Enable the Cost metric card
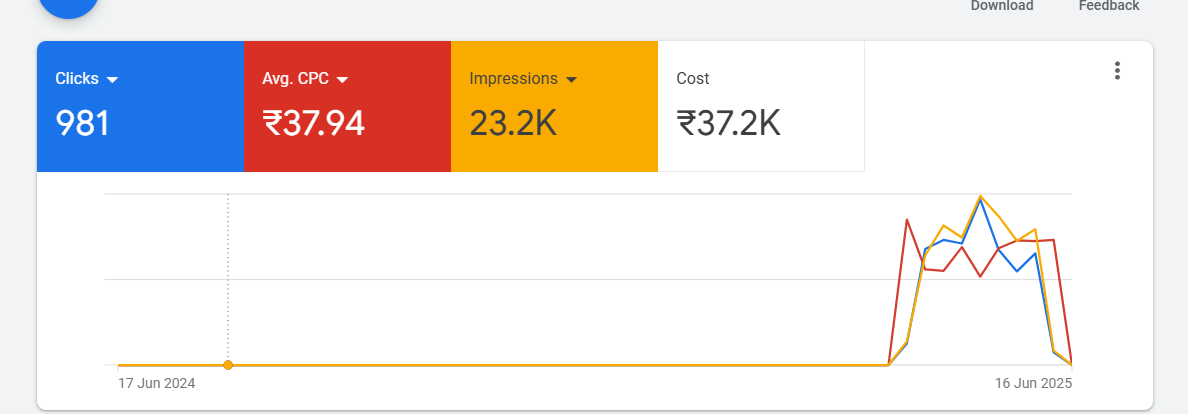The height and width of the screenshot is (414, 1188). pos(761,106)
